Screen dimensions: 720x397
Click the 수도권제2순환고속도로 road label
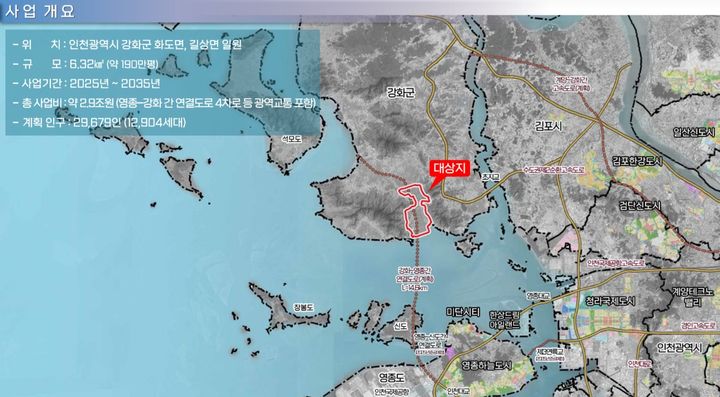tap(555, 169)
